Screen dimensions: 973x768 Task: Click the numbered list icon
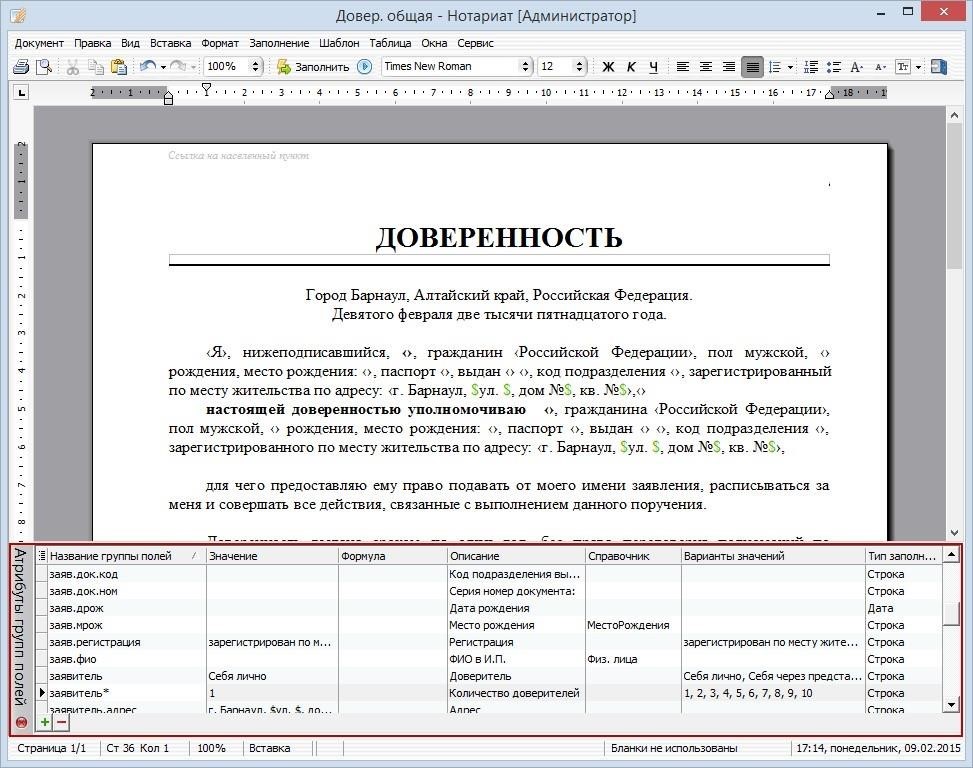pos(810,66)
